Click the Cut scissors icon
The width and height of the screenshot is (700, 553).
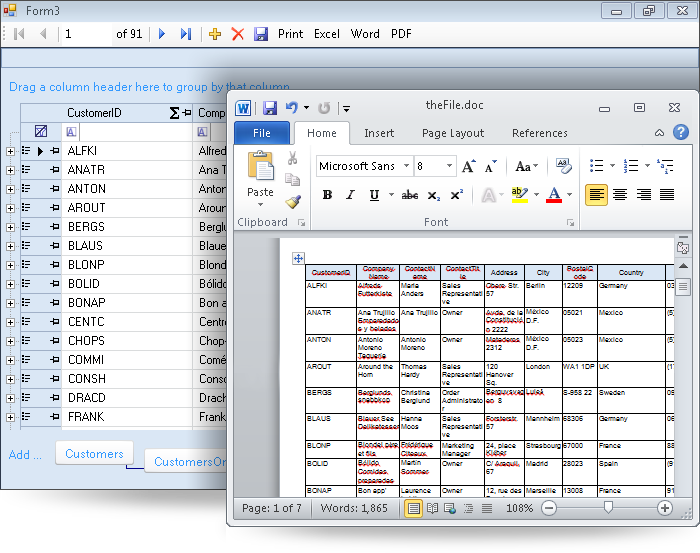coord(292,158)
